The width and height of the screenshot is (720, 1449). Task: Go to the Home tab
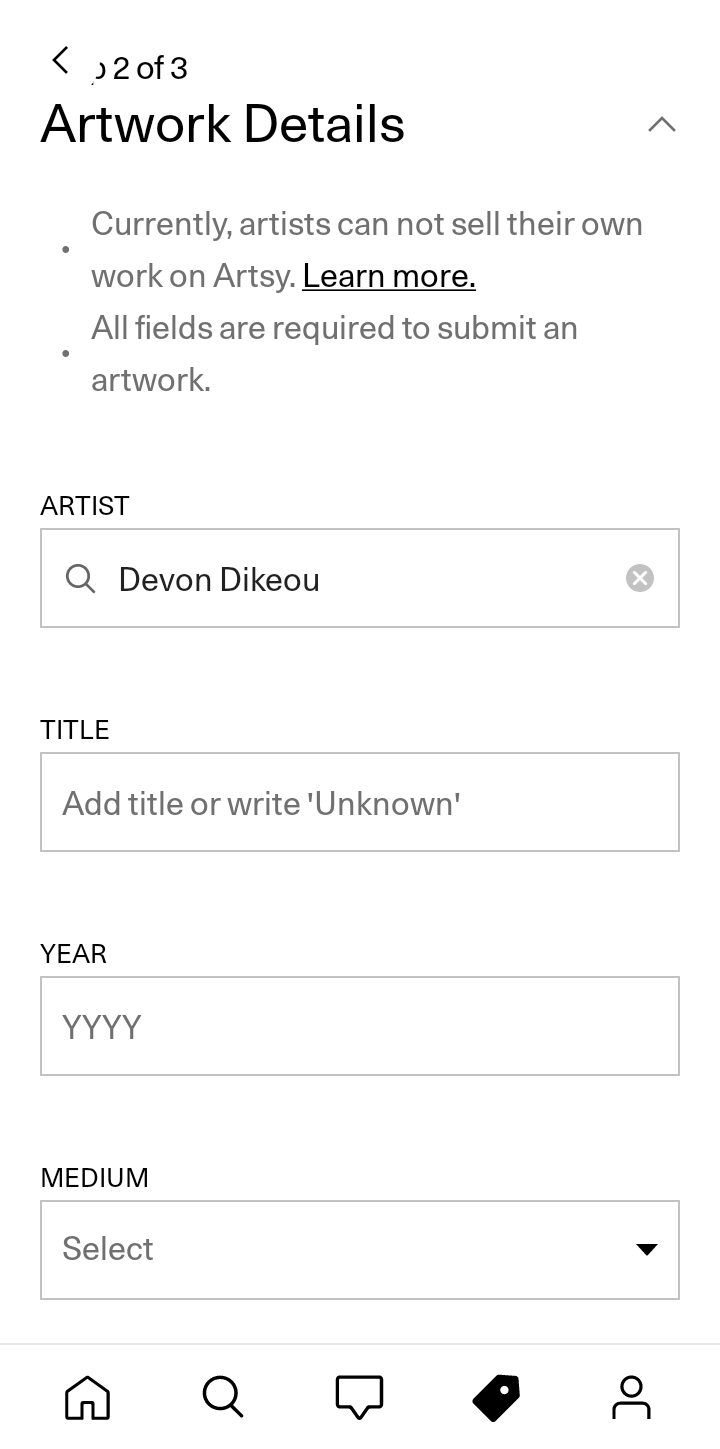coord(87,1397)
